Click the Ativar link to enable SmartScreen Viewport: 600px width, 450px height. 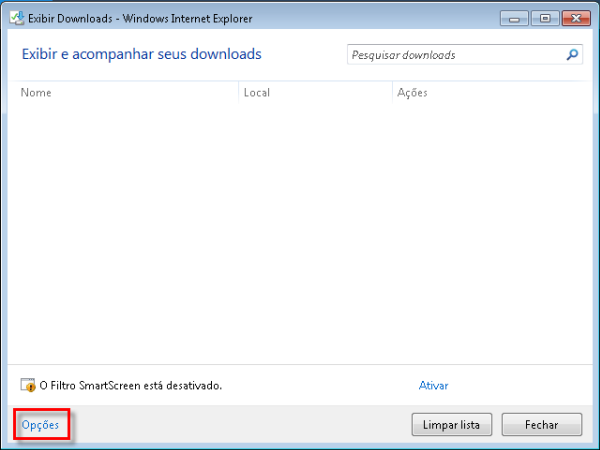tap(433, 385)
